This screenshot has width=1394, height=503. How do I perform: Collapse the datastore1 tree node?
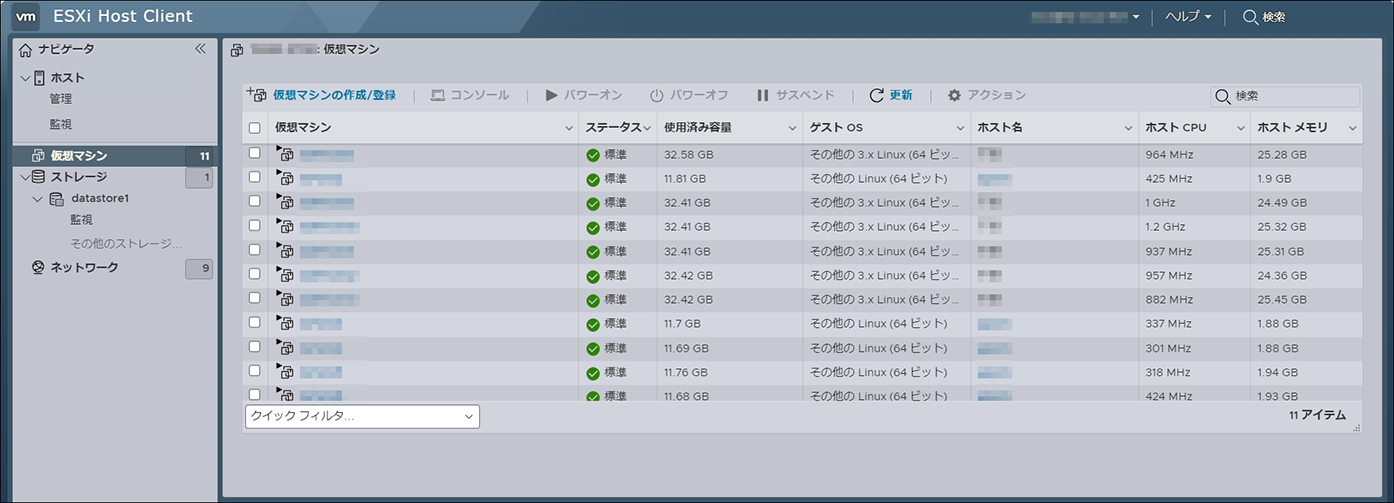point(38,199)
